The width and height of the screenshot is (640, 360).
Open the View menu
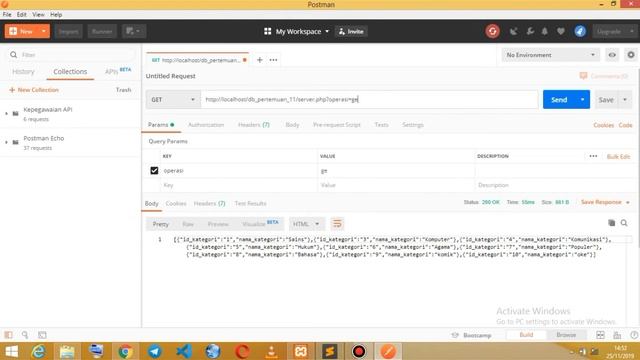coord(38,14)
